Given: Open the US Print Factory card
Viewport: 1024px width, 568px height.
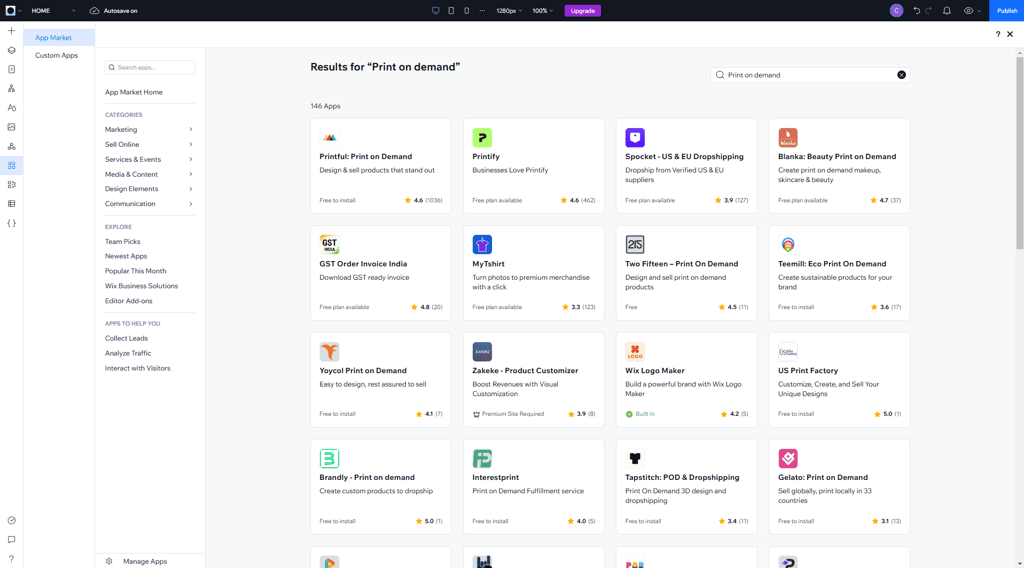Looking at the screenshot, I should [839, 380].
